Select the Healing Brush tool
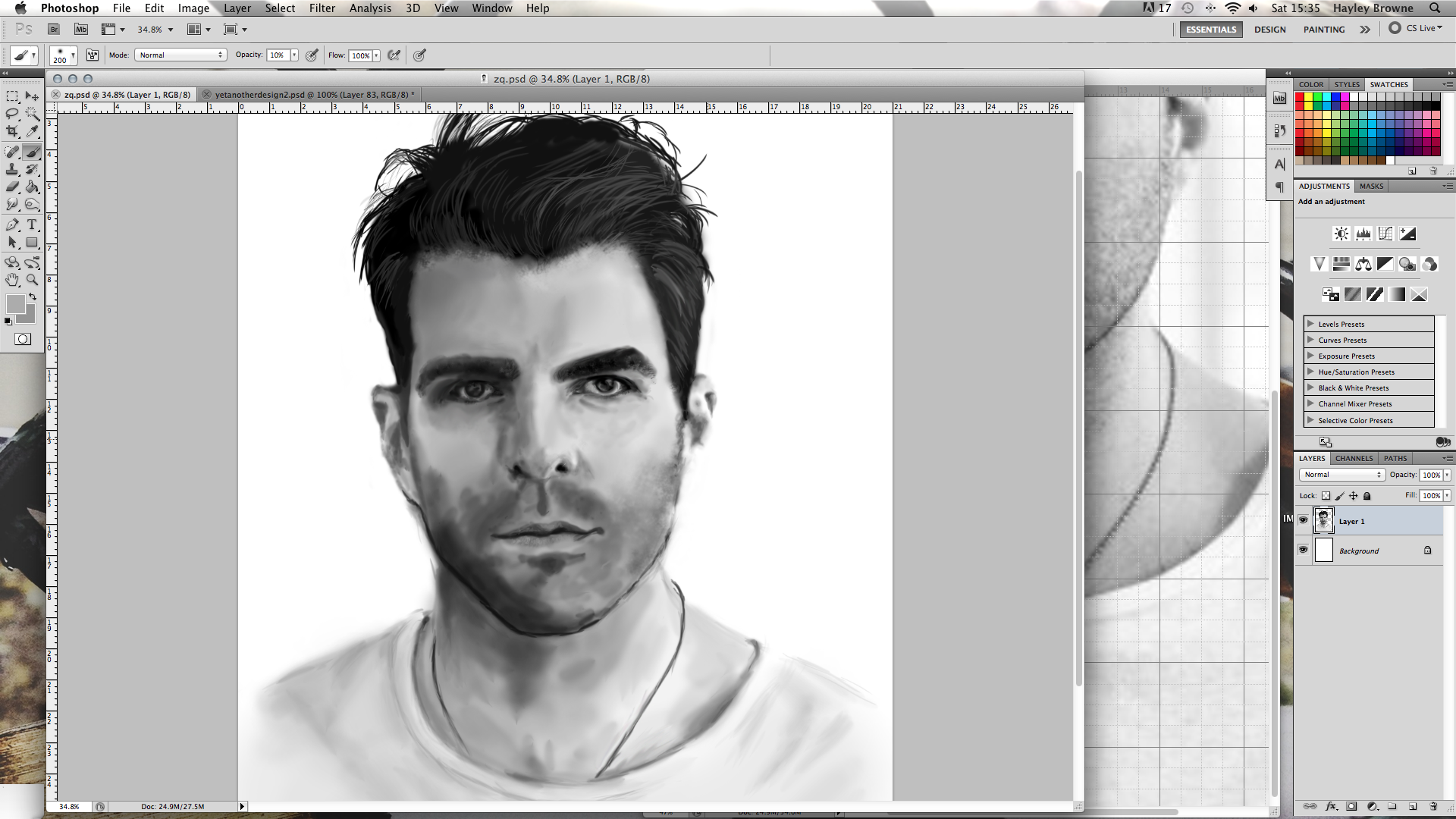1456x819 pixels. click(x=12, y=152)
